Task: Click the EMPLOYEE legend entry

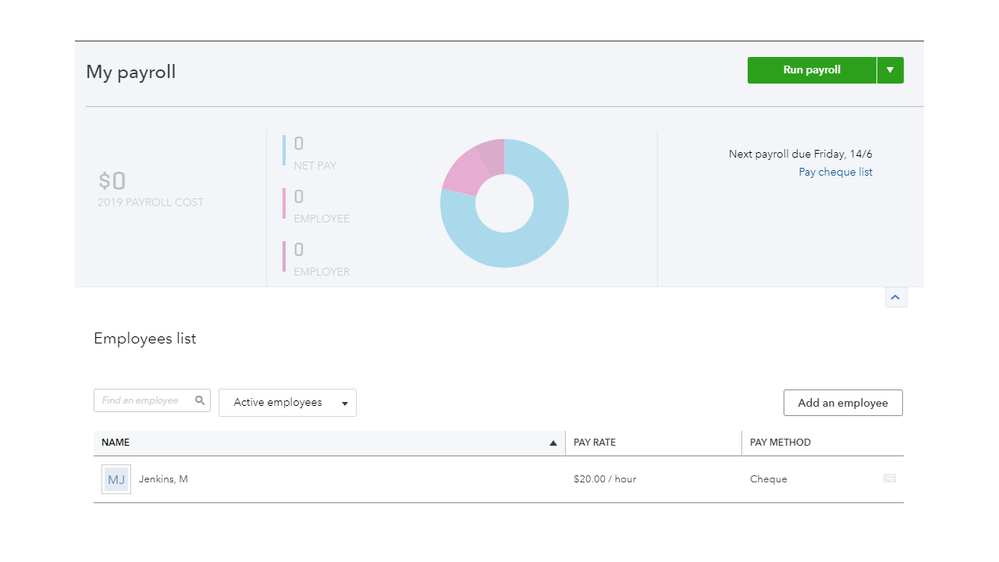Action: tap(316, 206)
